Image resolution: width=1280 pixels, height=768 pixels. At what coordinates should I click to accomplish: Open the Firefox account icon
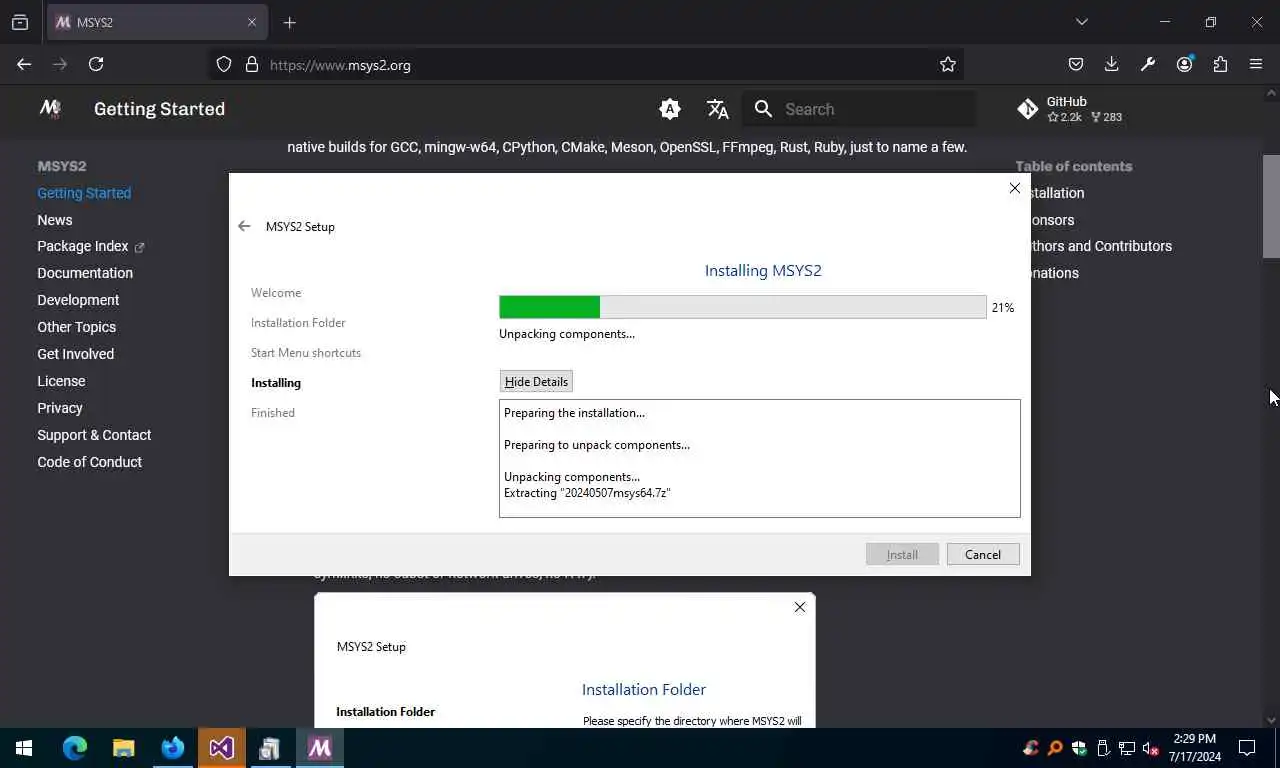(x=1185, y=64)
